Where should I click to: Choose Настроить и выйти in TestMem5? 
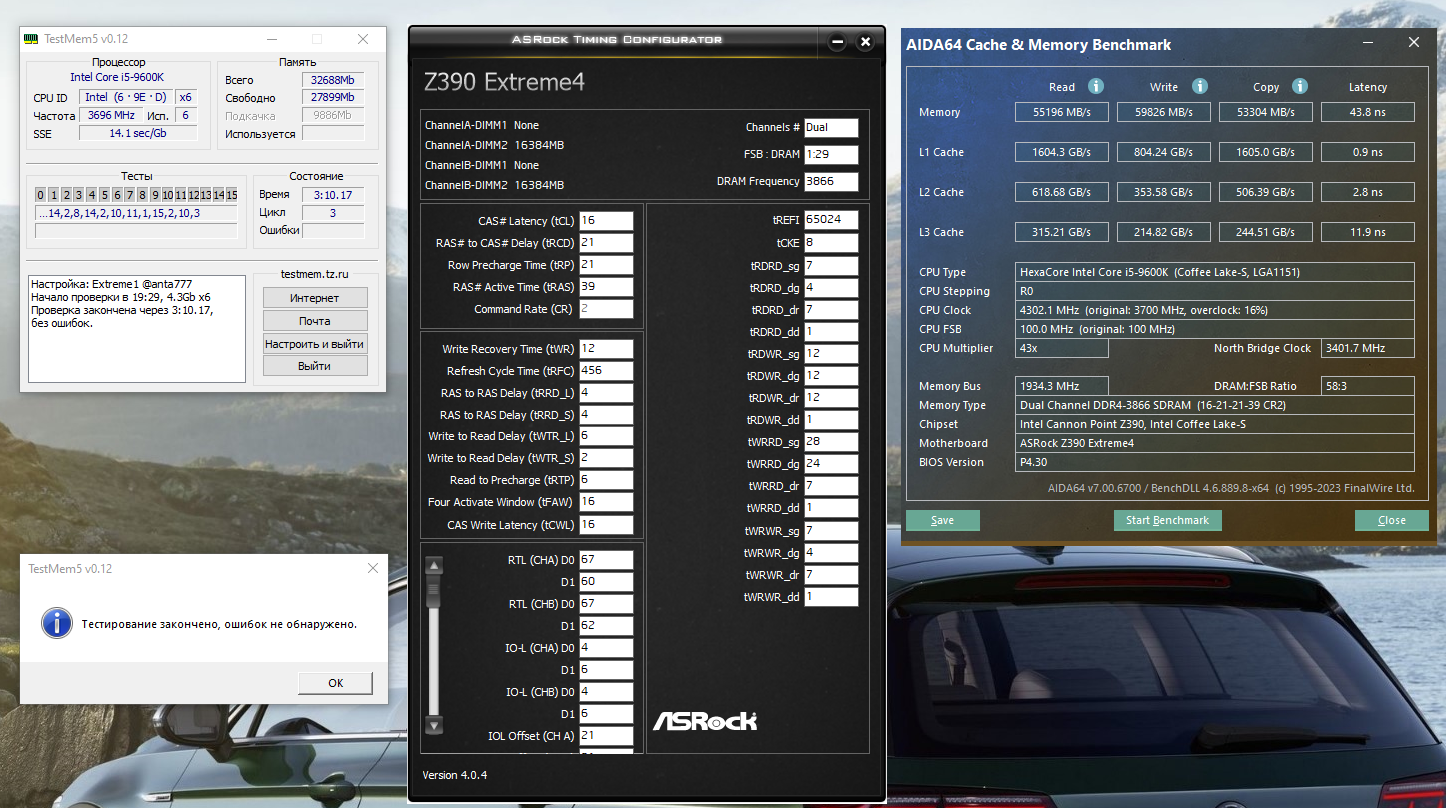coord(315,344)
